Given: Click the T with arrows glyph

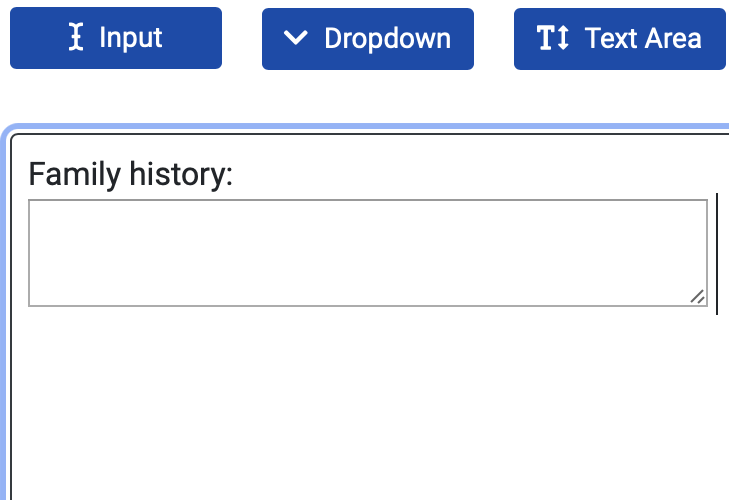Looking at the screenshot, I should (553, 38).
